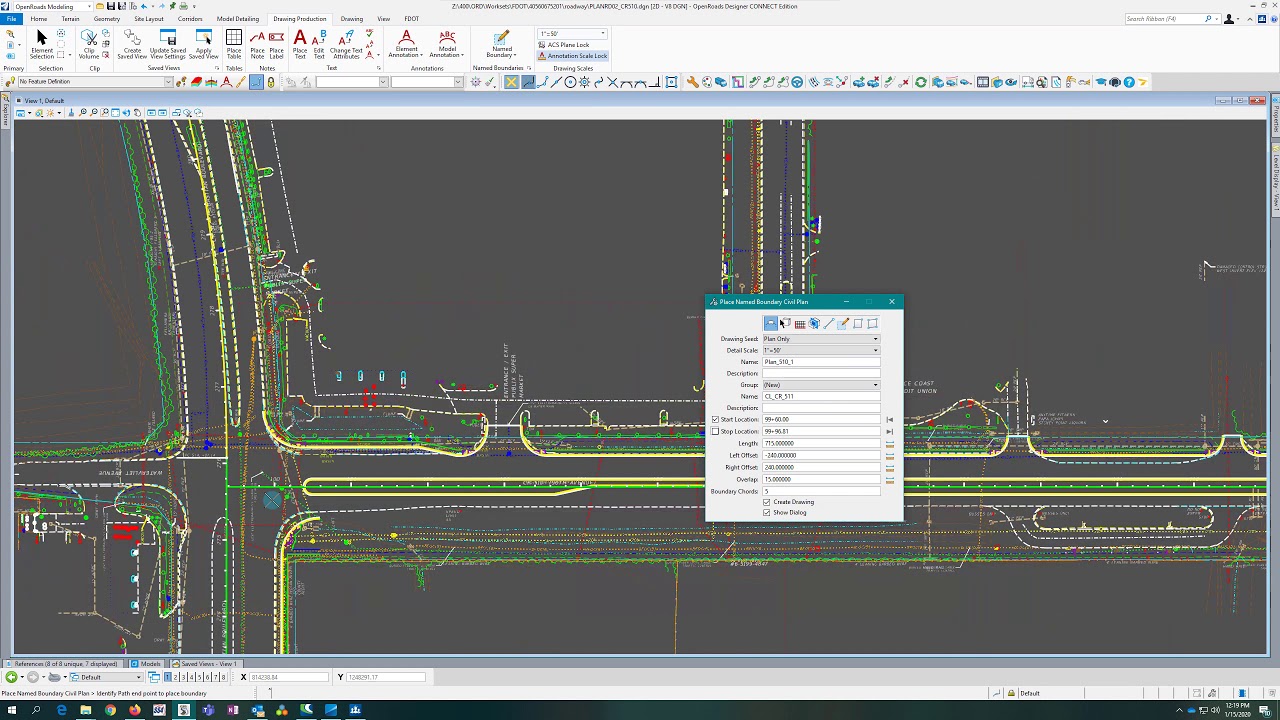This screenshot has height=720, width=1280.
Task: Toggle the Create Drawing checkbox
Action: click(767, 502)
